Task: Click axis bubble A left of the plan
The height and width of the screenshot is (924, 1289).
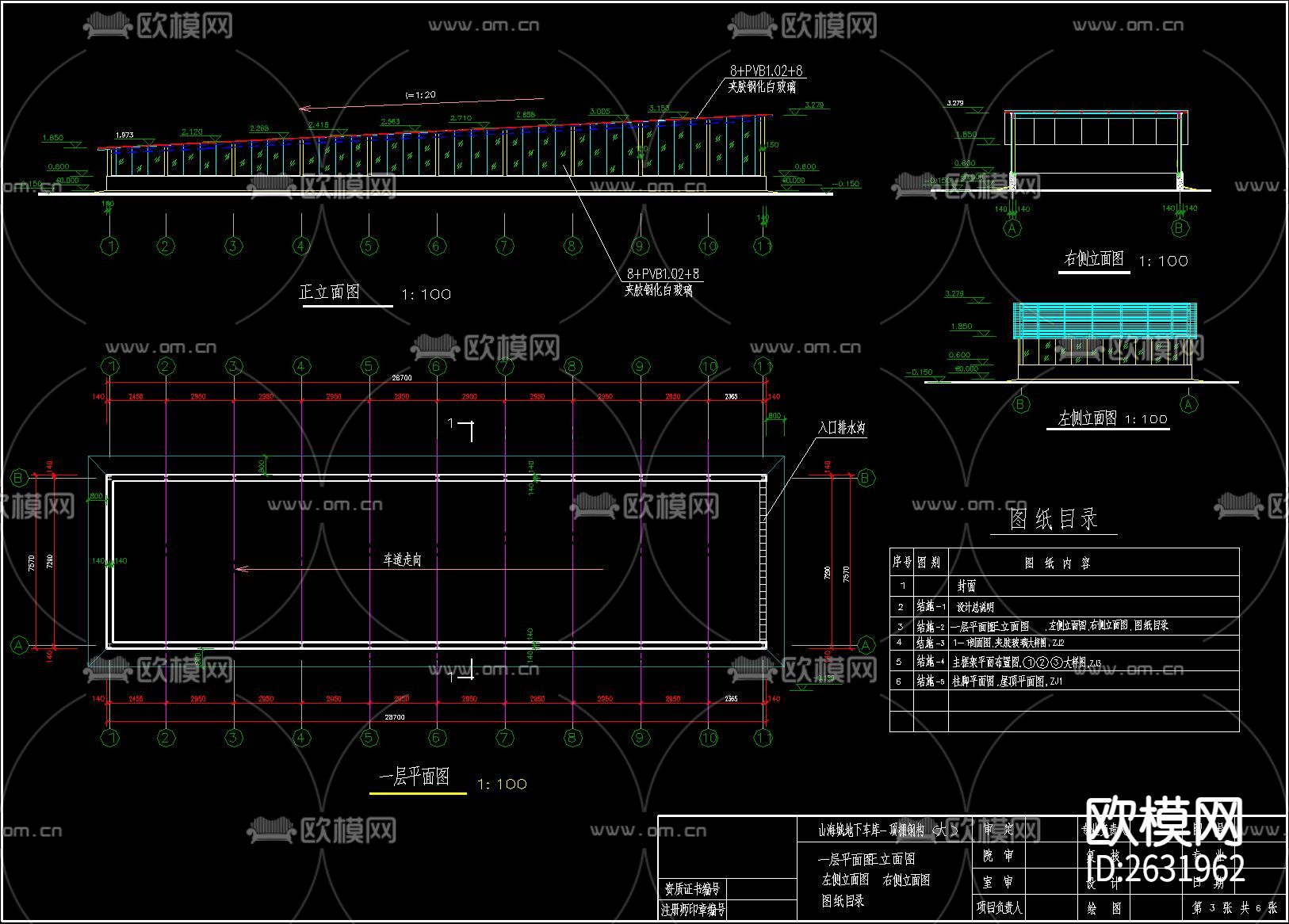Action: (19, 646)
